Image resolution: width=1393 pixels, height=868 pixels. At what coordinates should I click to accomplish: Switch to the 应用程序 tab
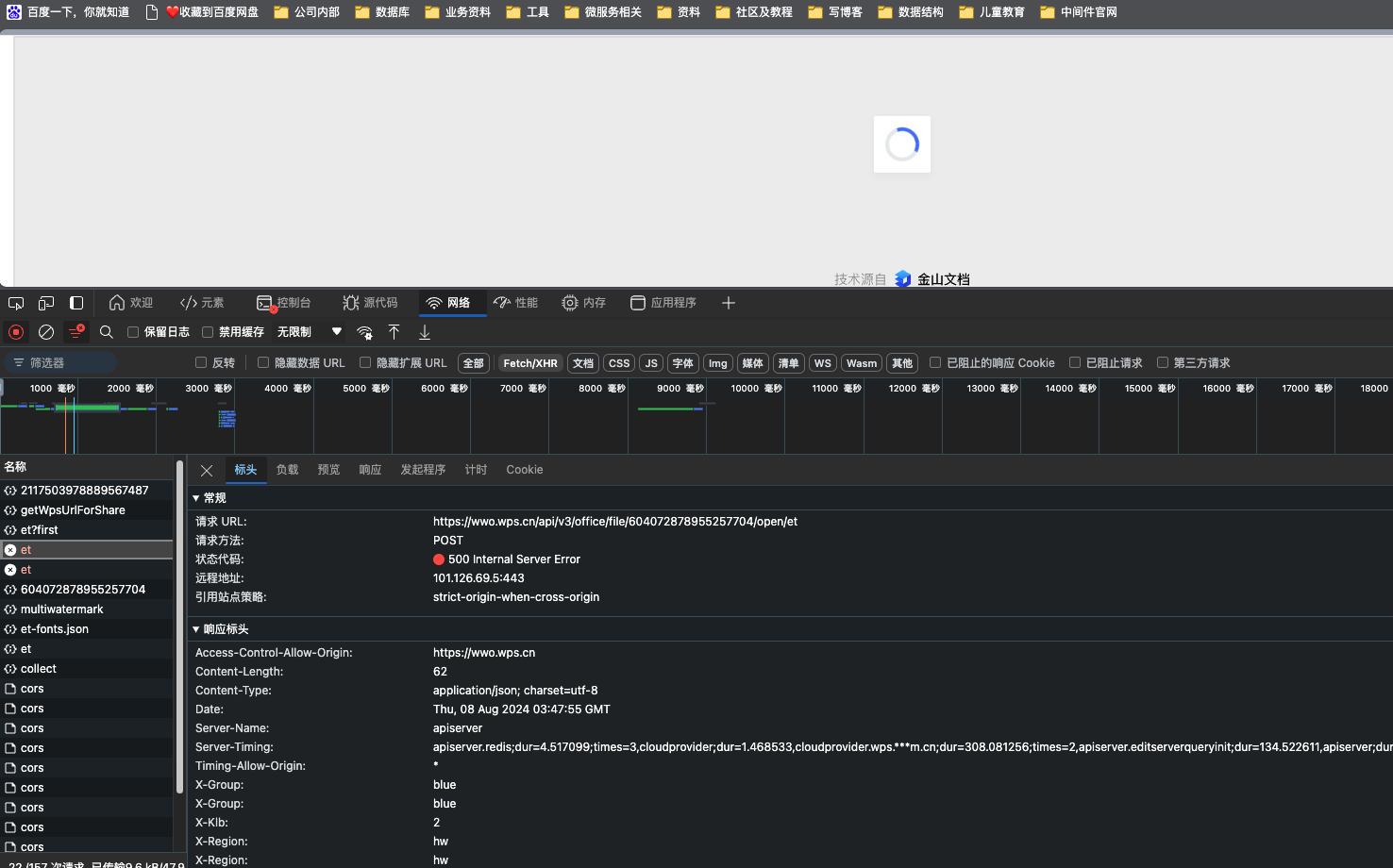[x=663, y=303]
